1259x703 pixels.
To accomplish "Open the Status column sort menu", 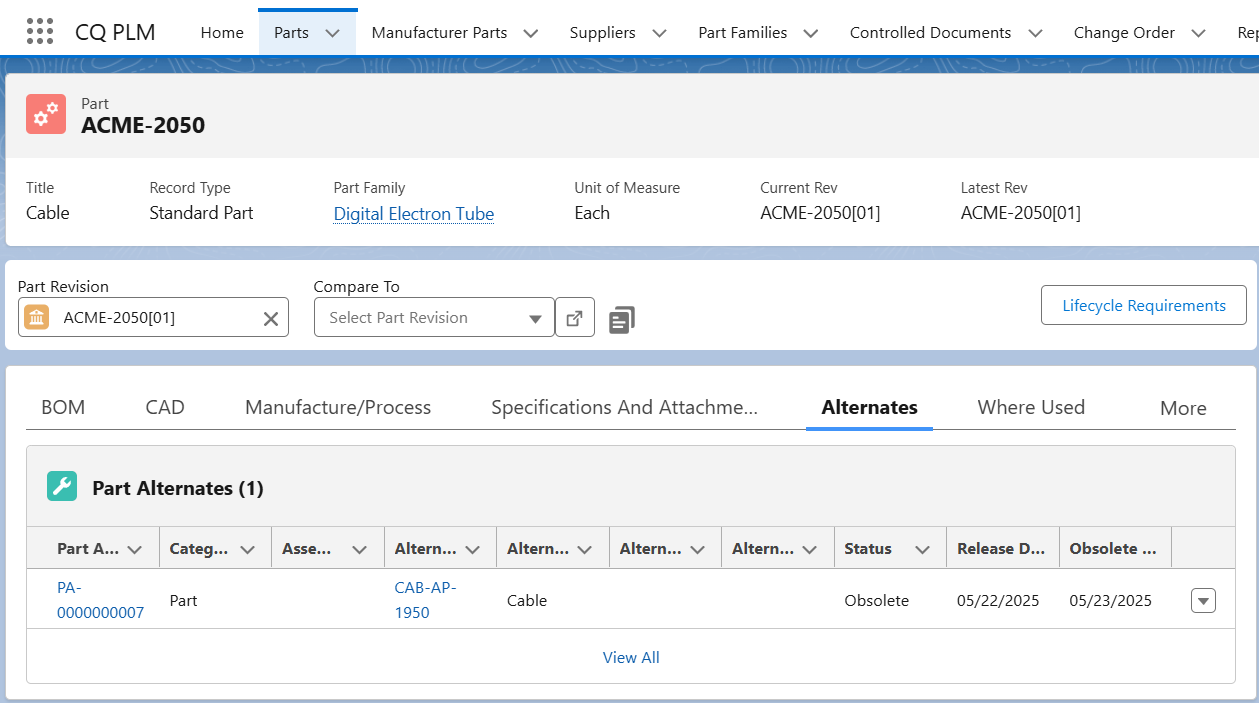I will 922,549.
